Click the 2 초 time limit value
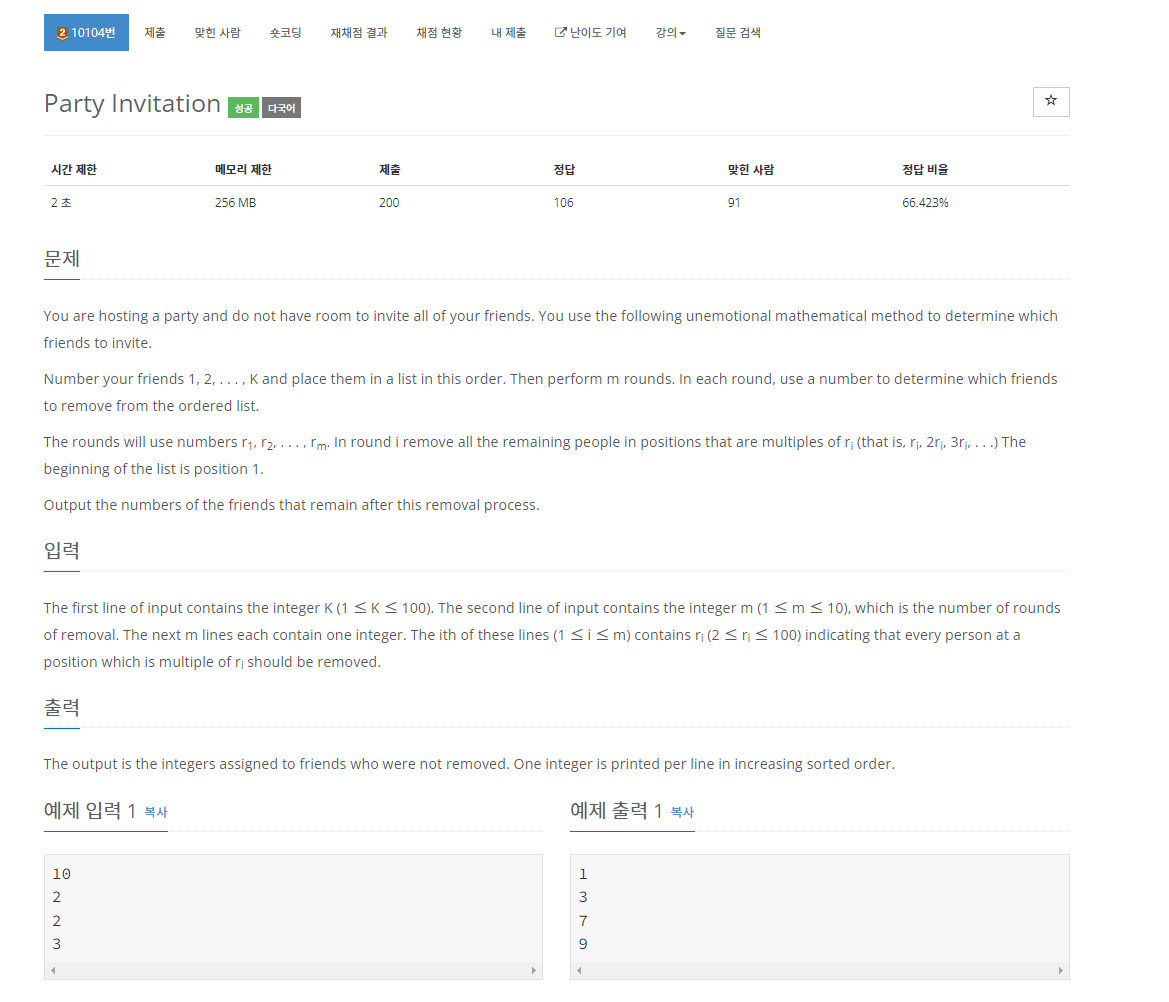This screenshot has height=1002, width=1169. (x=61, y=203)
